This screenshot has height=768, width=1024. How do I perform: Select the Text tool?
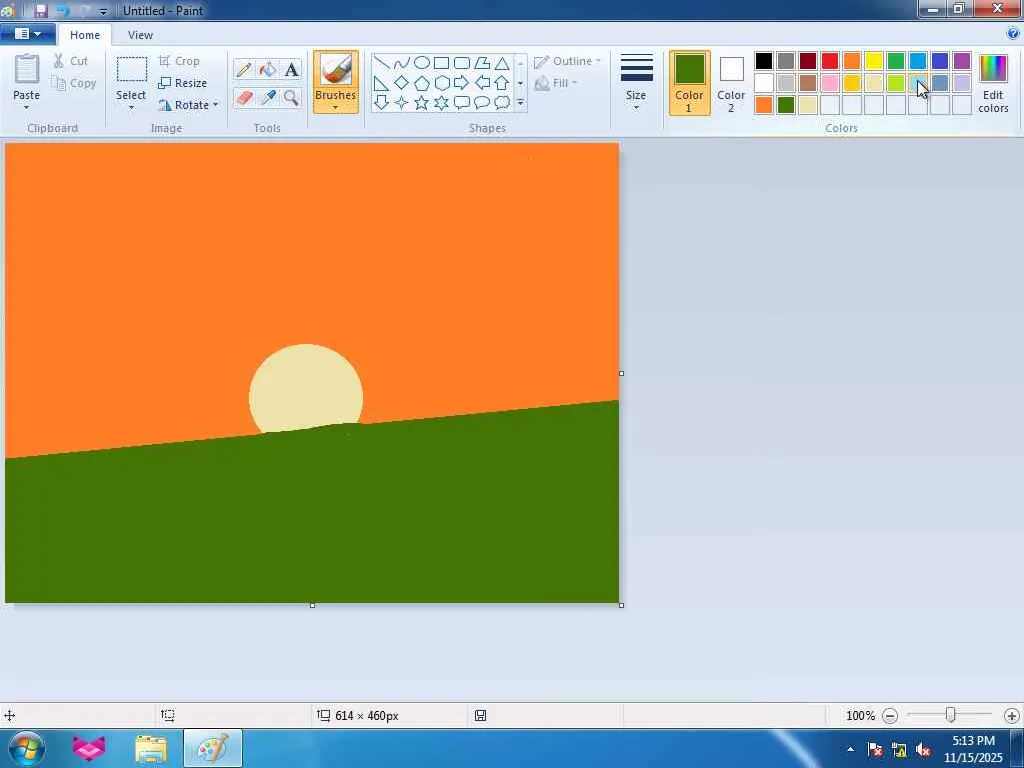coord(291,70)
